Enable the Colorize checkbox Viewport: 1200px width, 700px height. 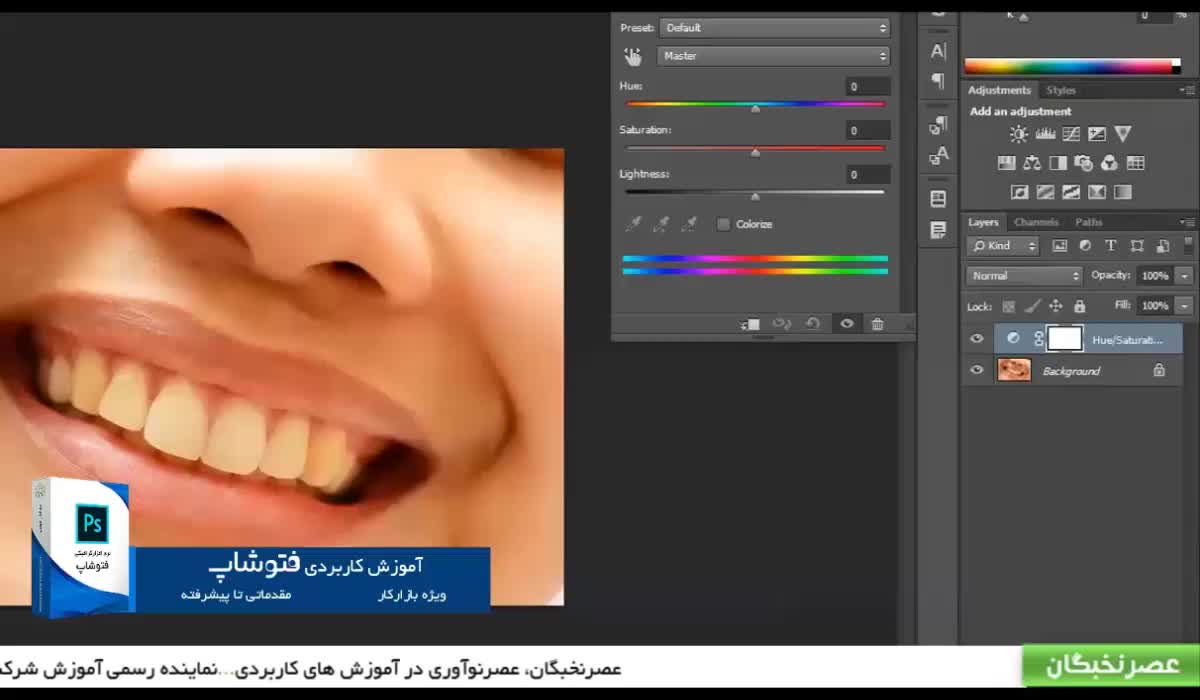point(723,224)
